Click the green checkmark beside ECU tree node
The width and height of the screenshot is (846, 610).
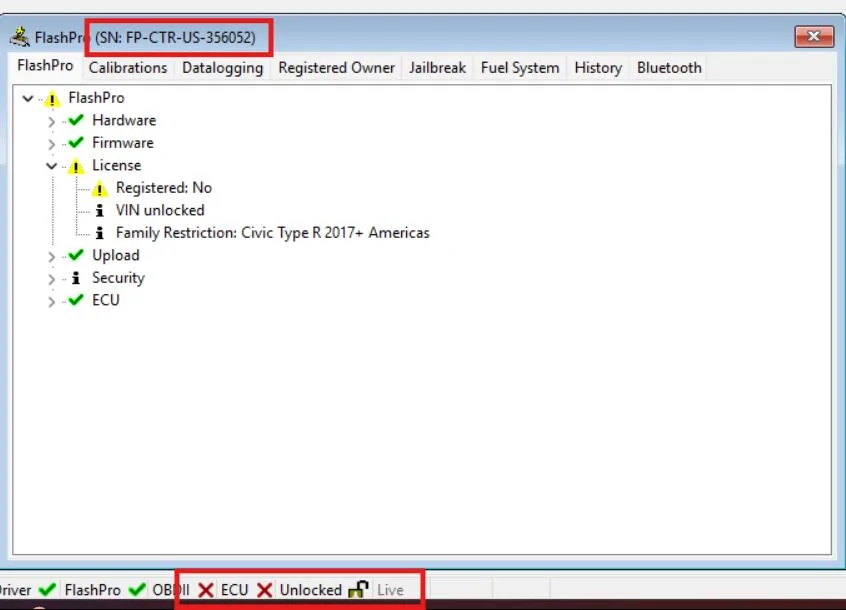point(76,299)
